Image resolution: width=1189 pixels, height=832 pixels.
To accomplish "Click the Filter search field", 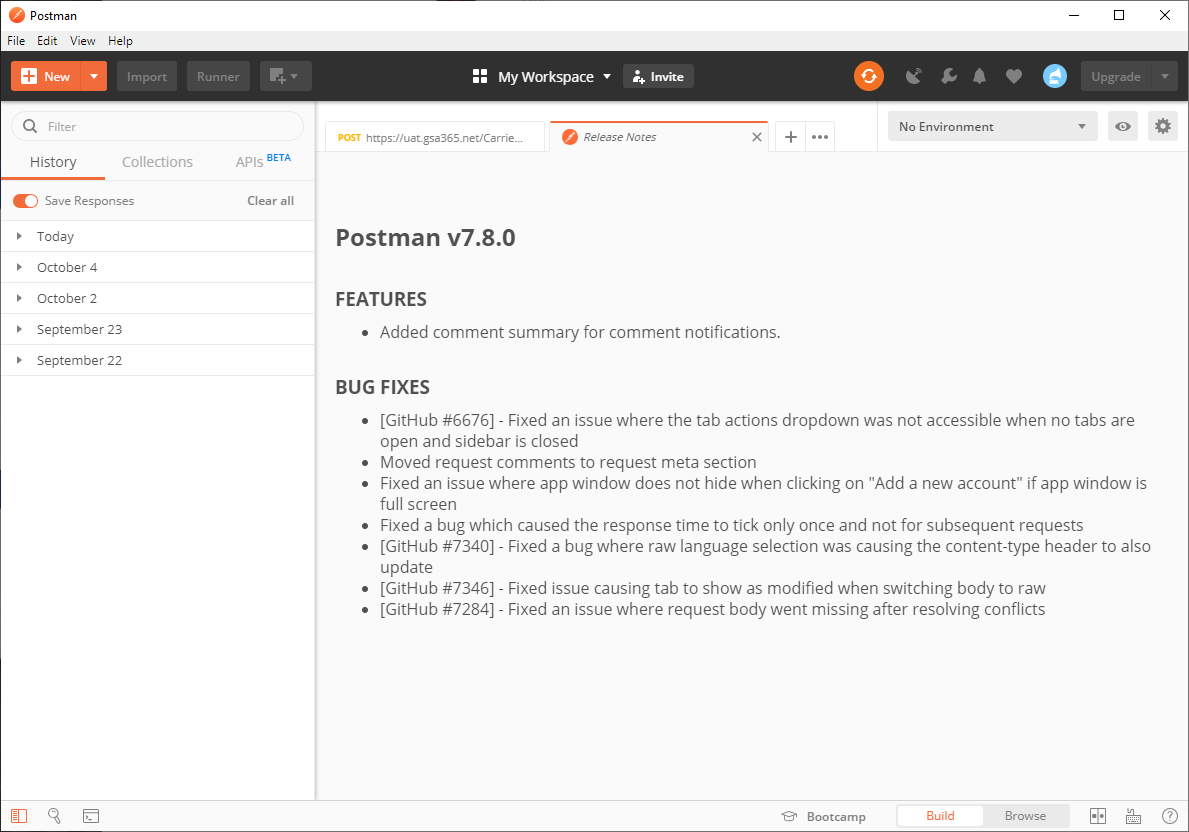I will tap(157, 126).
